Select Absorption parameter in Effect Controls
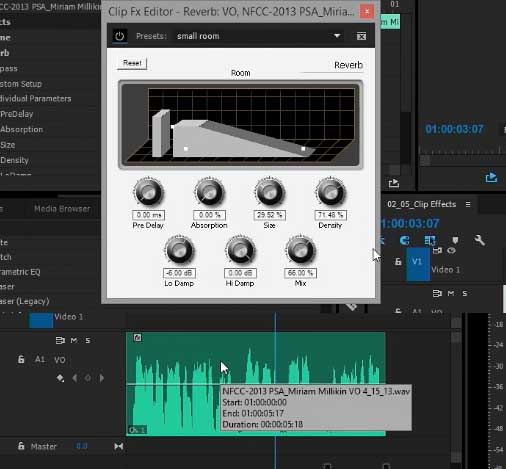The width and height of the screenshot is (506, 469). 21,129
